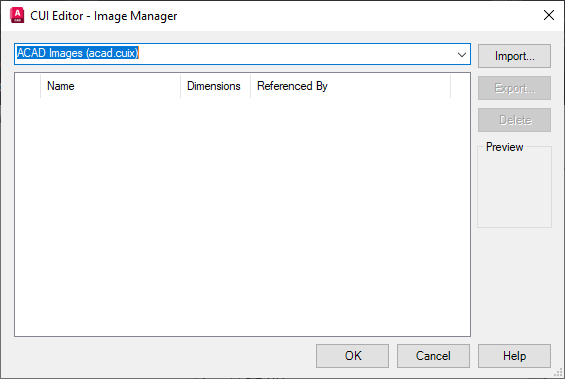
Task: Click the disabled Delete button
Action: [x=514, y=120]
